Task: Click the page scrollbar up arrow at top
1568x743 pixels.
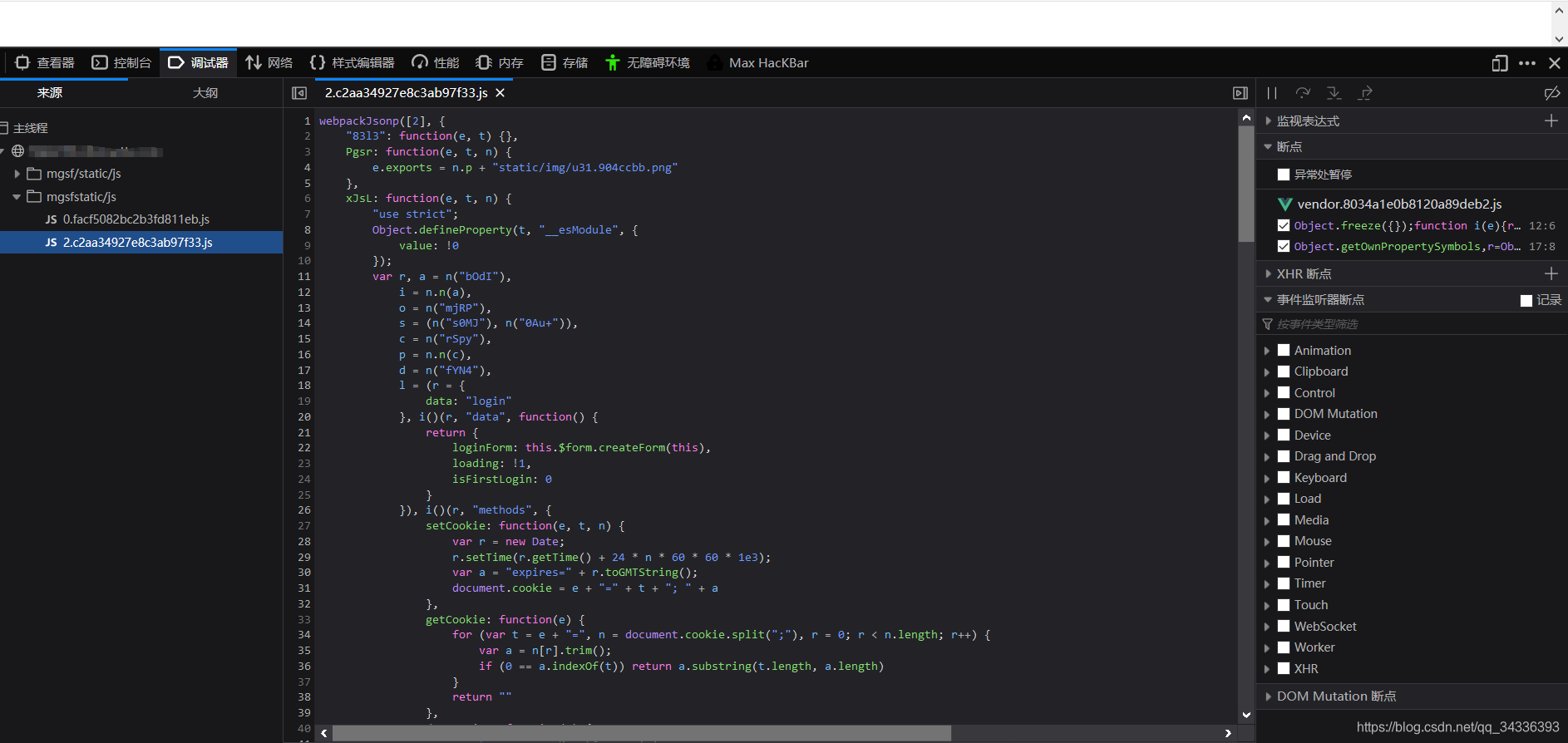Action: (1559, 11)
